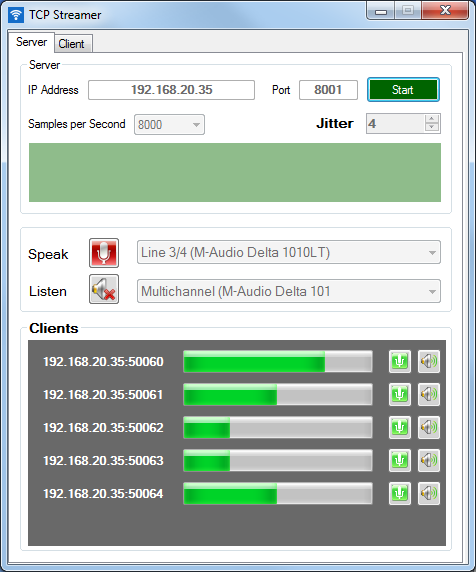Open the Samples per Second dropdown
476x572 pixels.
169,124
